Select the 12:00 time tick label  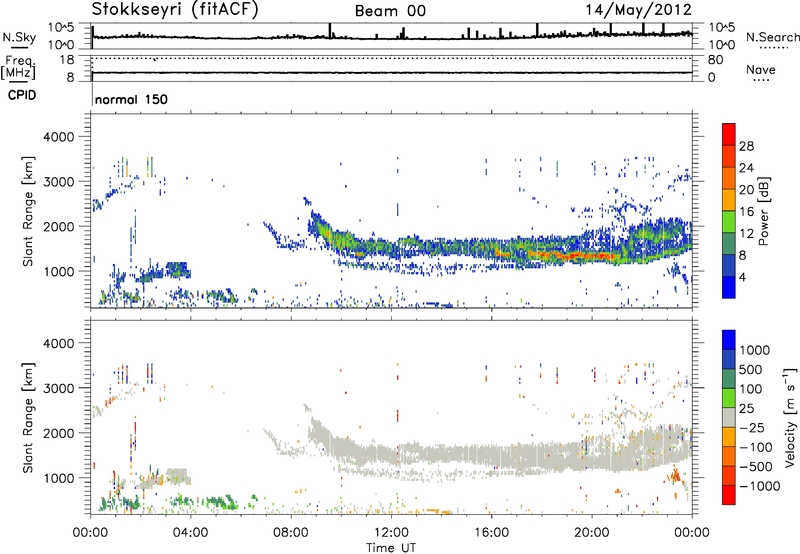[x=391, y=533]
